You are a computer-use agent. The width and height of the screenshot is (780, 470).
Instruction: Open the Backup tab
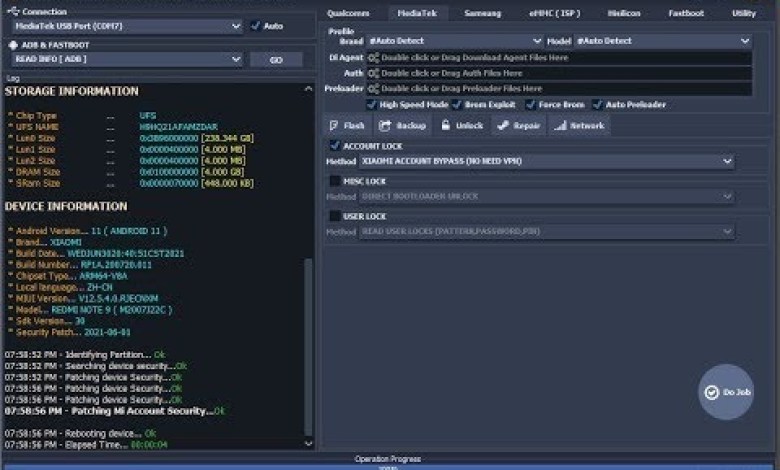point(402,126)
